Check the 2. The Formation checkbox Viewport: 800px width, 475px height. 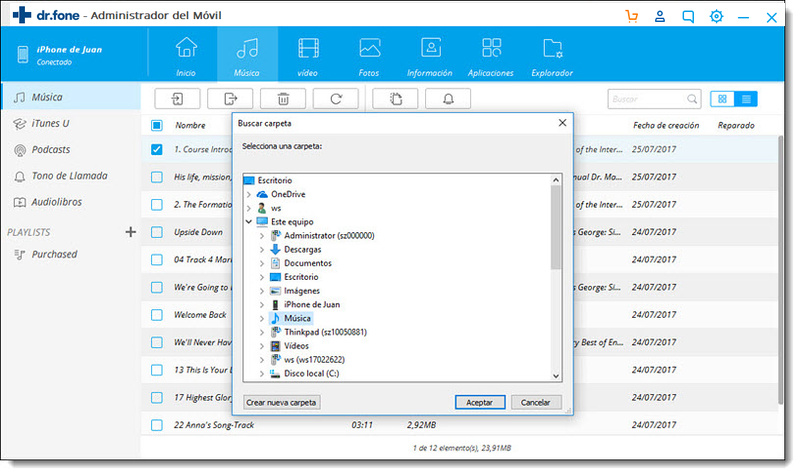coord(157,205)
